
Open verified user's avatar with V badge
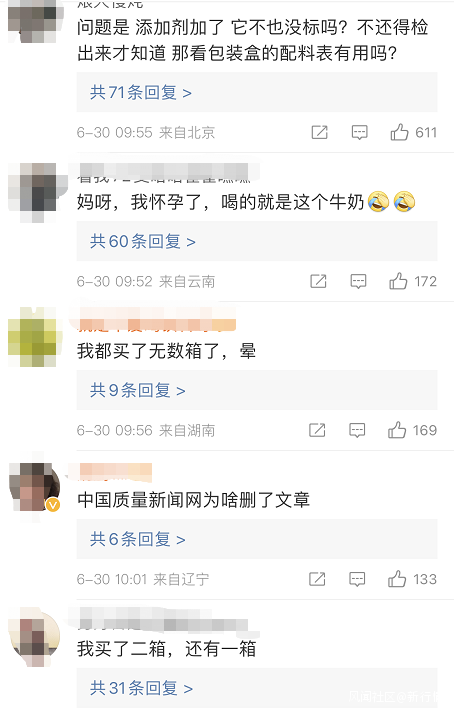[x=35, y=486]
